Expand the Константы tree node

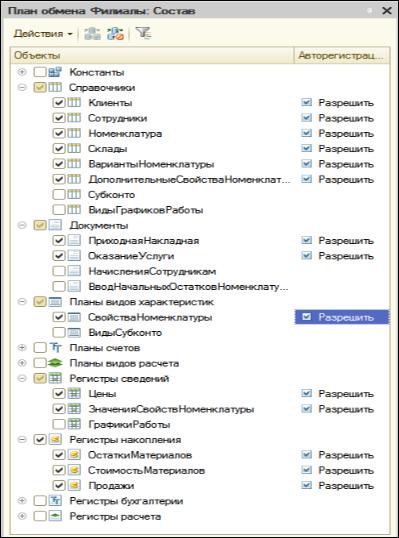pos(22,72)
